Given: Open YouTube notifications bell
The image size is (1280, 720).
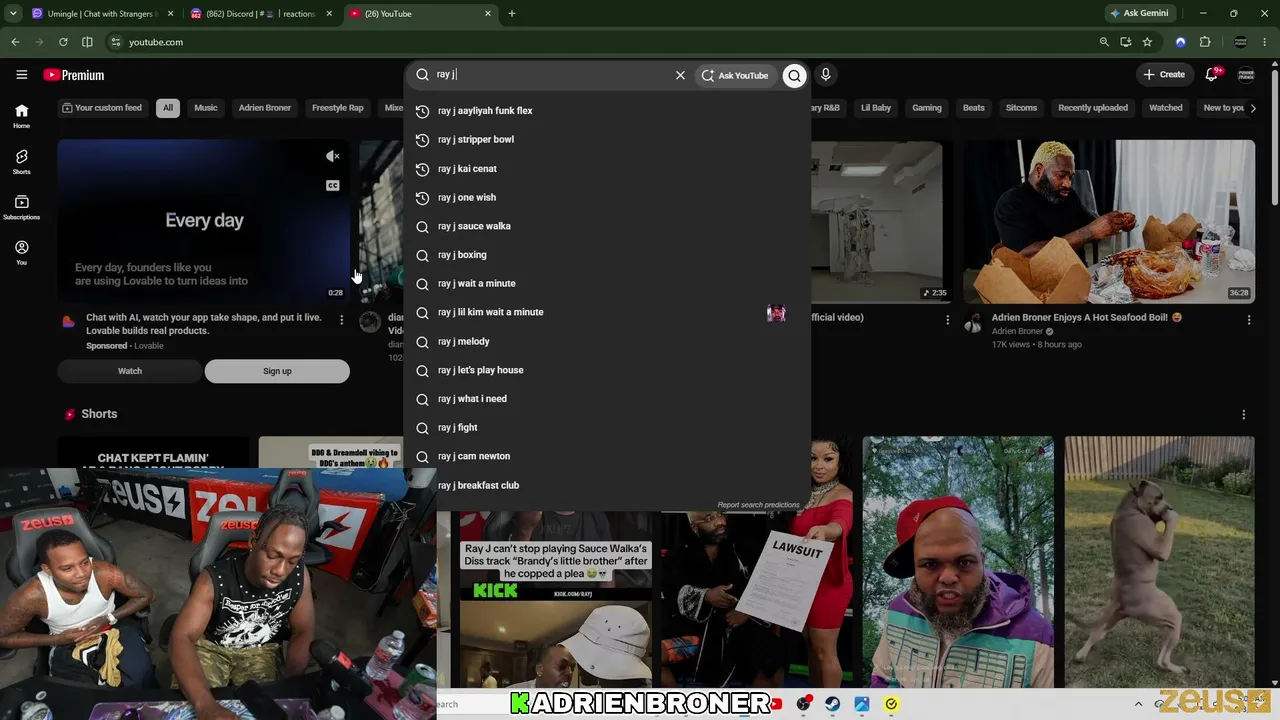Looking at the screenshot, I should pyautogui.click(x=1212, y=75).
